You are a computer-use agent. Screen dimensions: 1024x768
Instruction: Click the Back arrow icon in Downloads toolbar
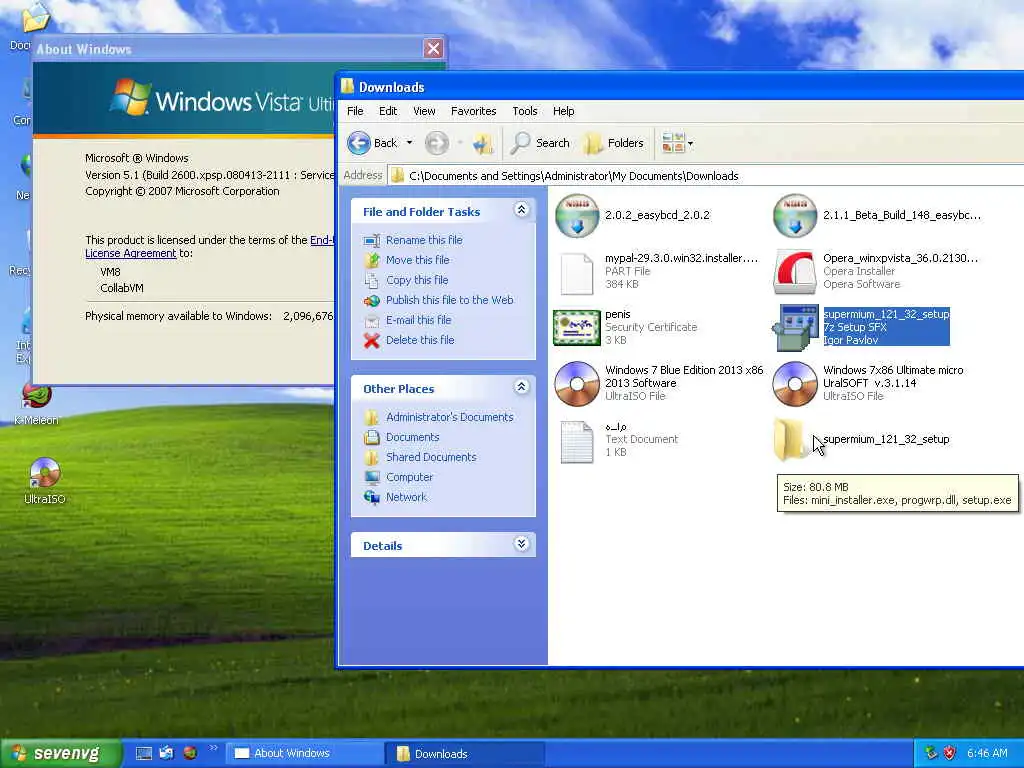click(x=359, y=143)
